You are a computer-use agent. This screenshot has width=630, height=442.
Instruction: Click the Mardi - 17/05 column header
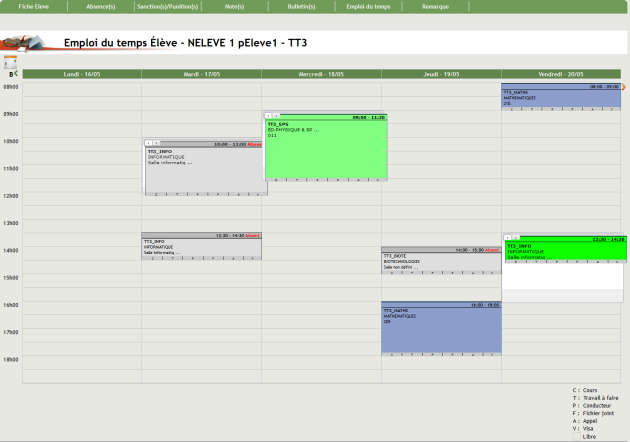tap(201, 74)
